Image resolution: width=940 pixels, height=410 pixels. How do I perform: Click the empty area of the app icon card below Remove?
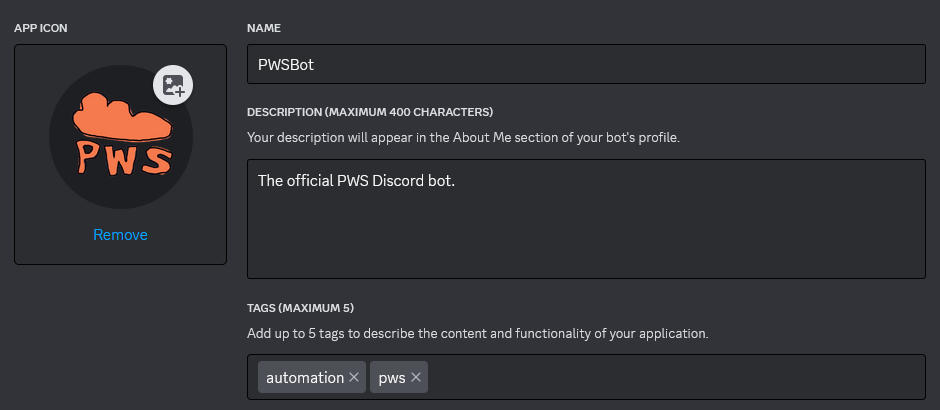[x=120, y=254]
